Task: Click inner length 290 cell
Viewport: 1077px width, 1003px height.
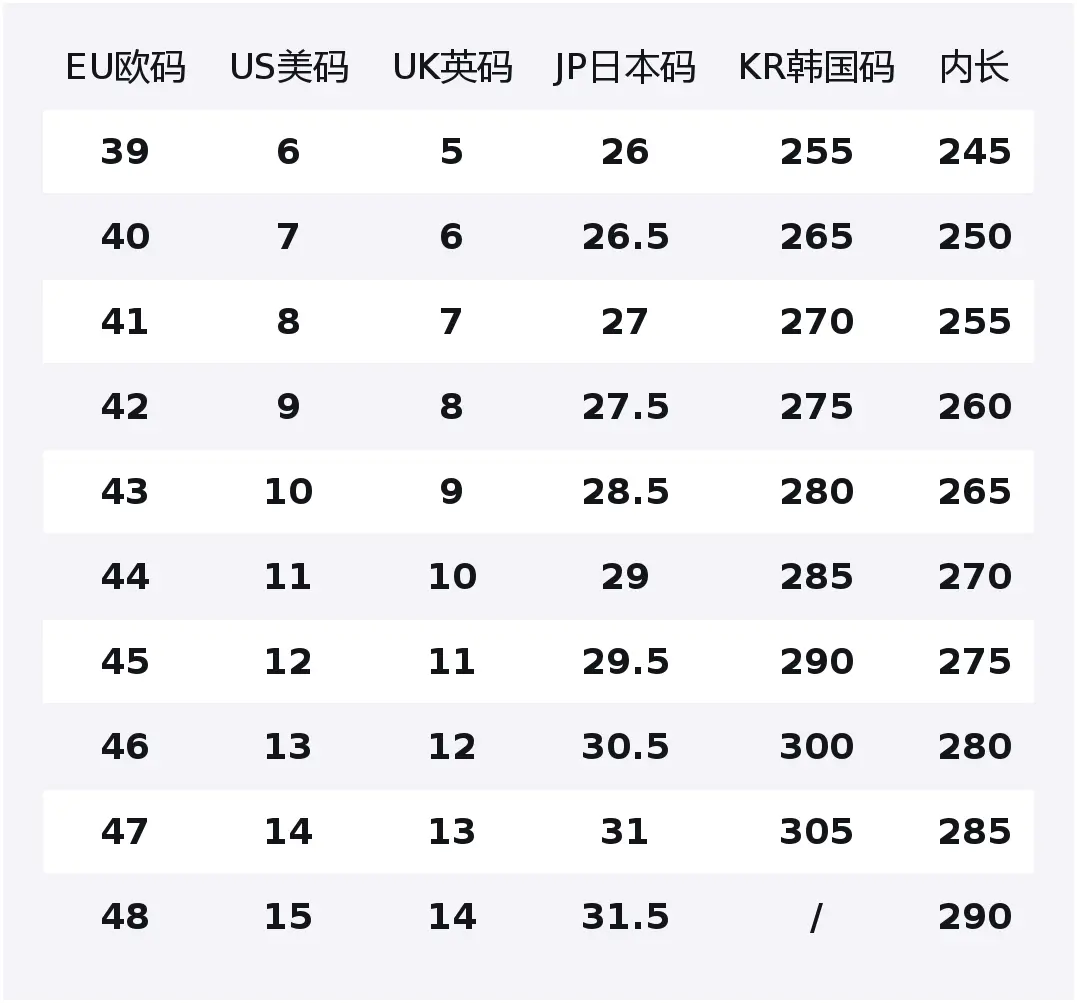Action: (974, 917)
